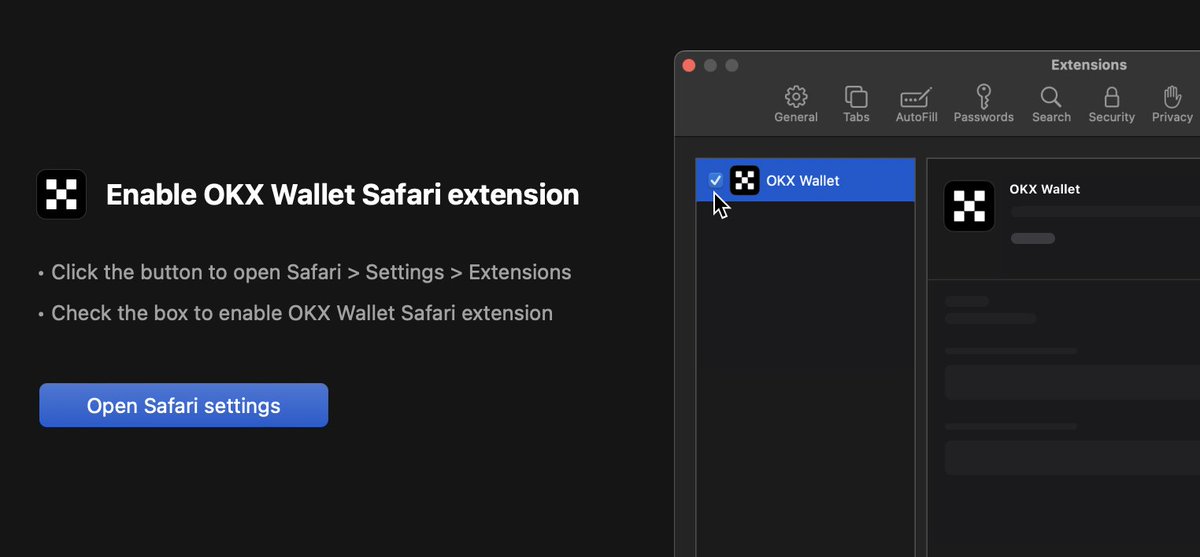Toggle the OKX Wallet extension checkbox
This screenshot has width=1200, height=557.
(x=716, y=180)
